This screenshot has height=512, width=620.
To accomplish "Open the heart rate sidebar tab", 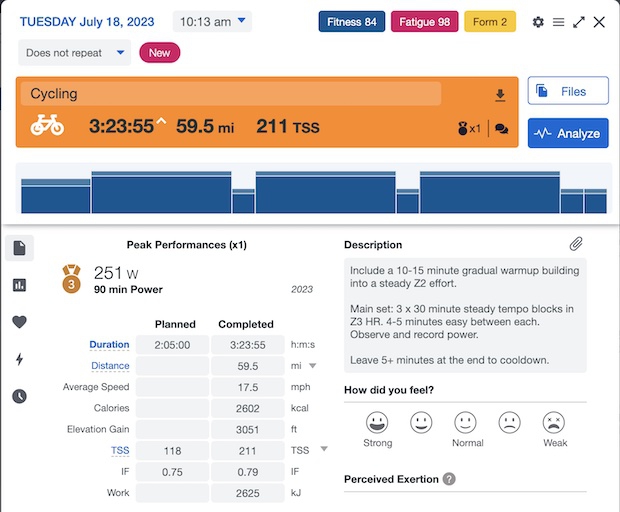I will [20, 322].
